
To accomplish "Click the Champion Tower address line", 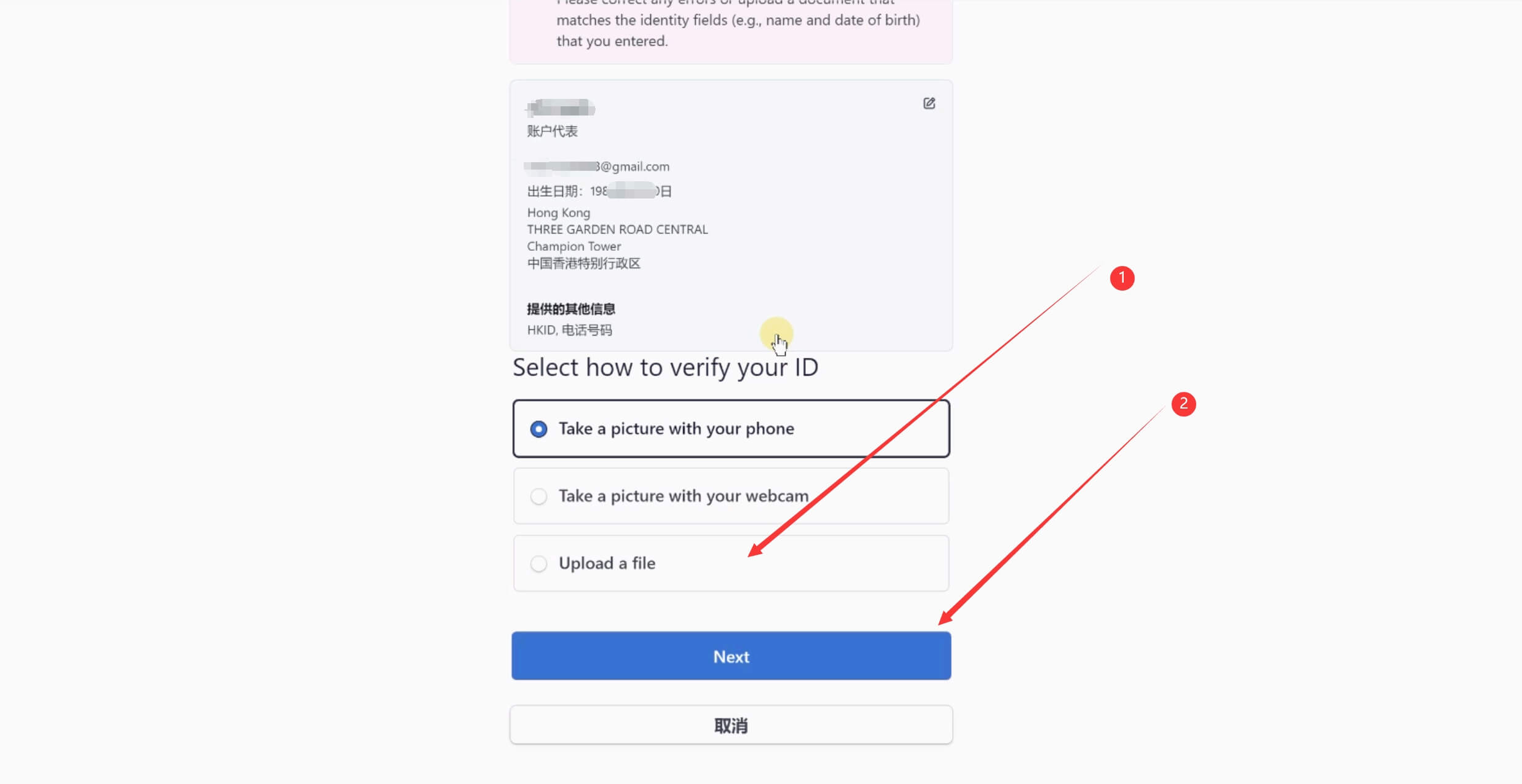I will (x=574, y=246).
